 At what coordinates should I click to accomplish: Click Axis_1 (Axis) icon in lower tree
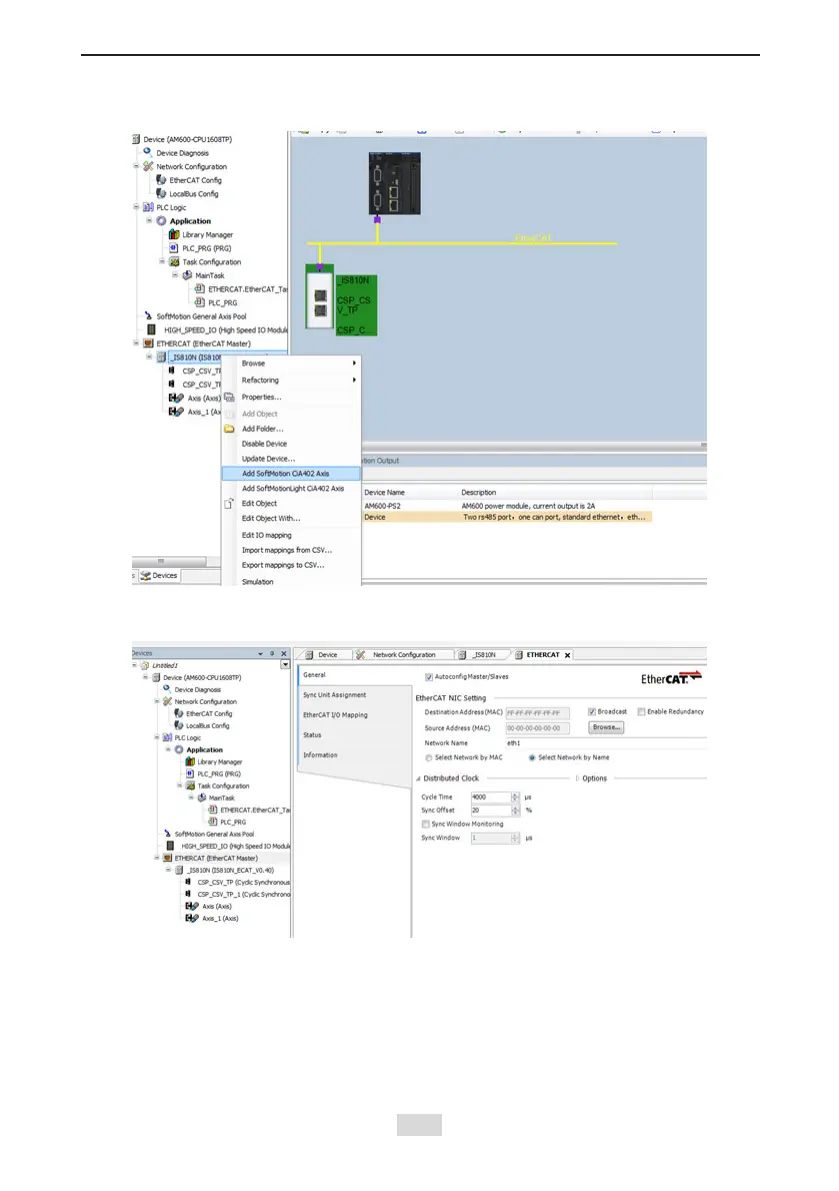click(x=192, y=918)
